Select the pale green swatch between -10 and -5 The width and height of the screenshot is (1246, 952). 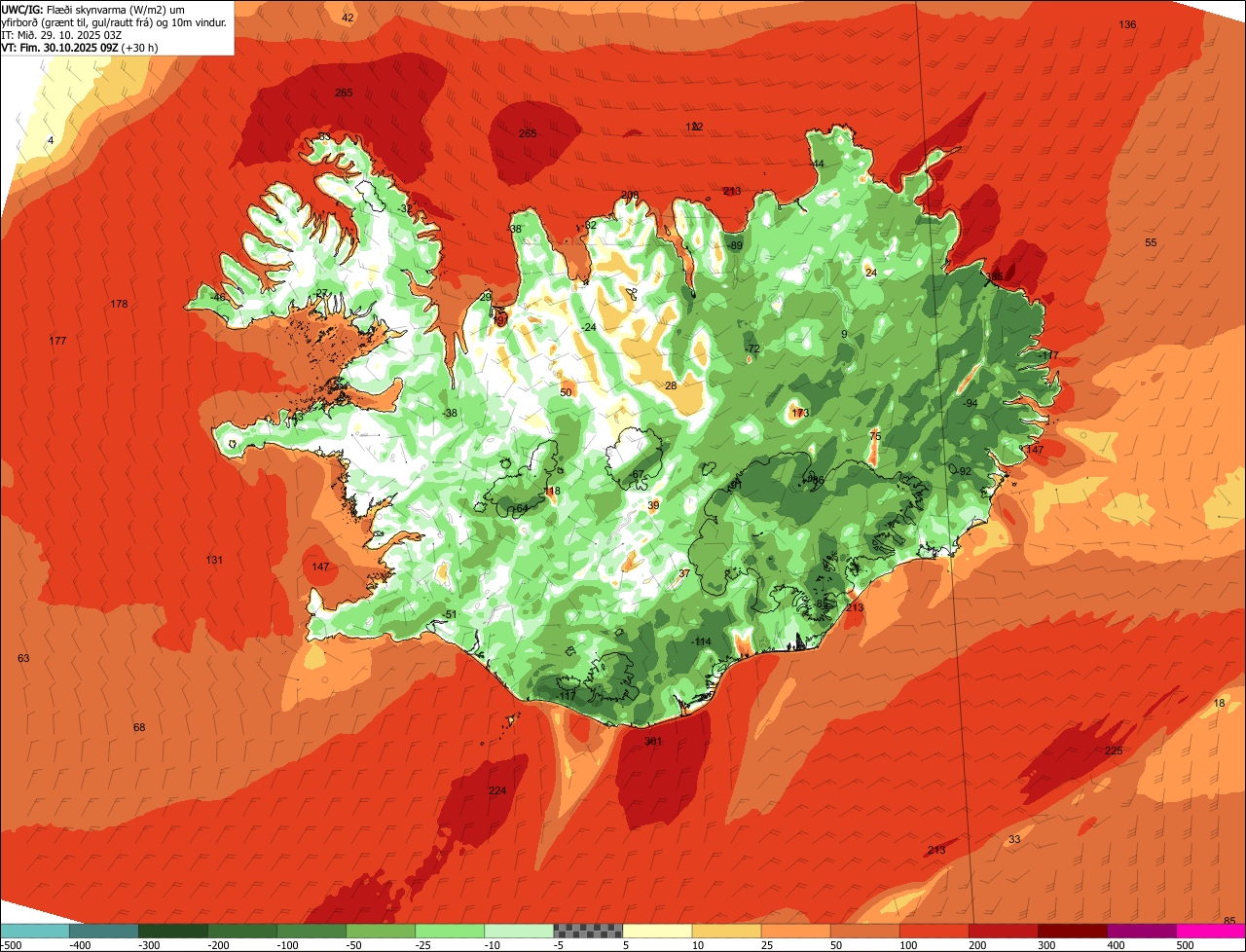click(x=519, y=931)
